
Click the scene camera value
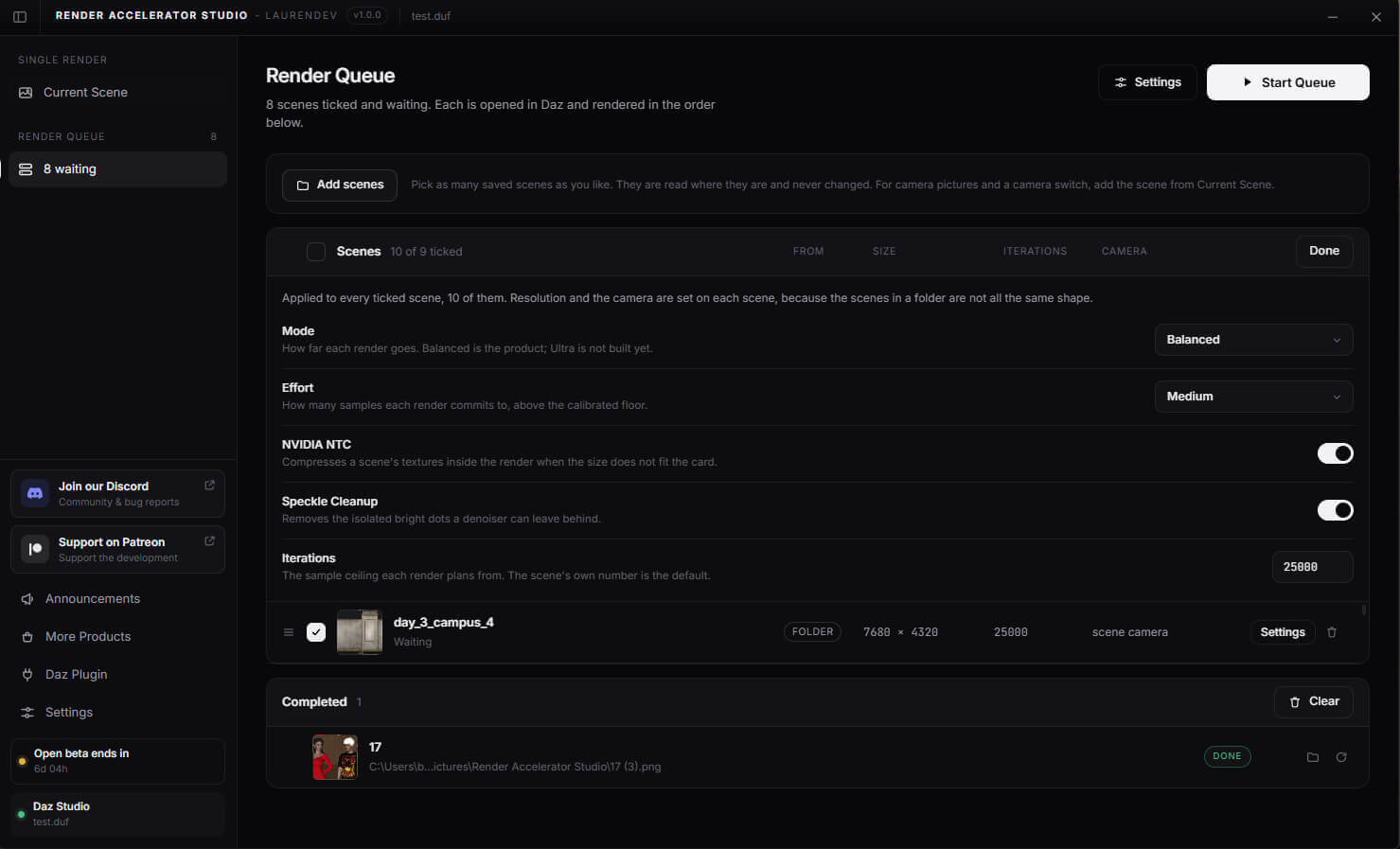tap(1129, 632)
